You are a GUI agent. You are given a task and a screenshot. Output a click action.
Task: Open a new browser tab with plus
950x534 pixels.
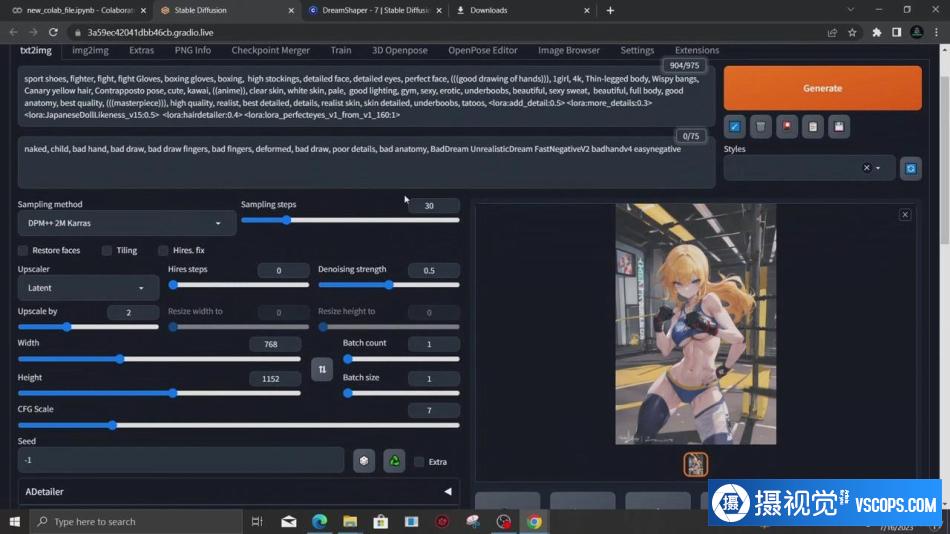click(610, 10)
